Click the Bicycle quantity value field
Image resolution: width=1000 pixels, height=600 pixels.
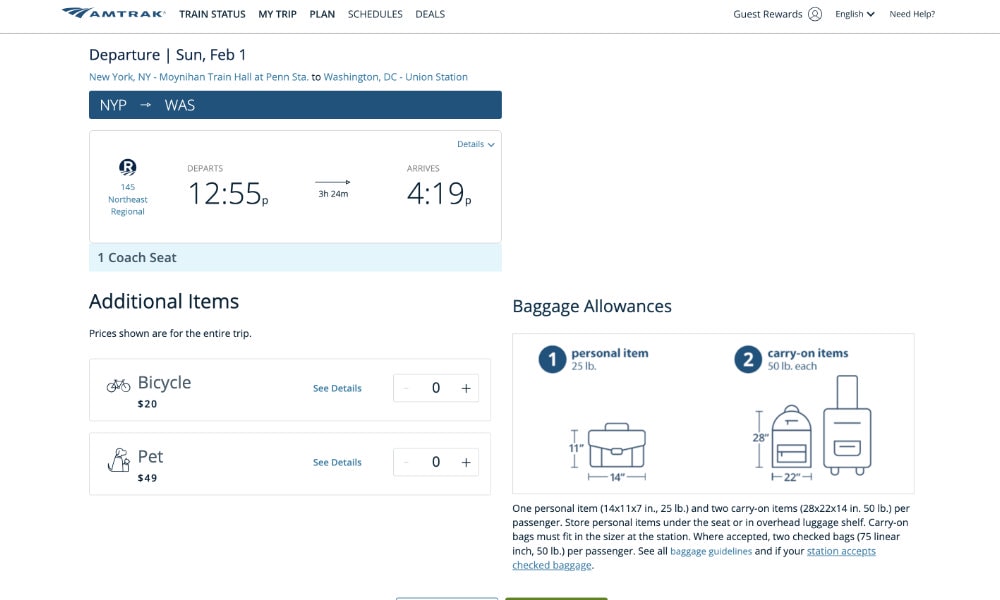[x=436, y=388]
